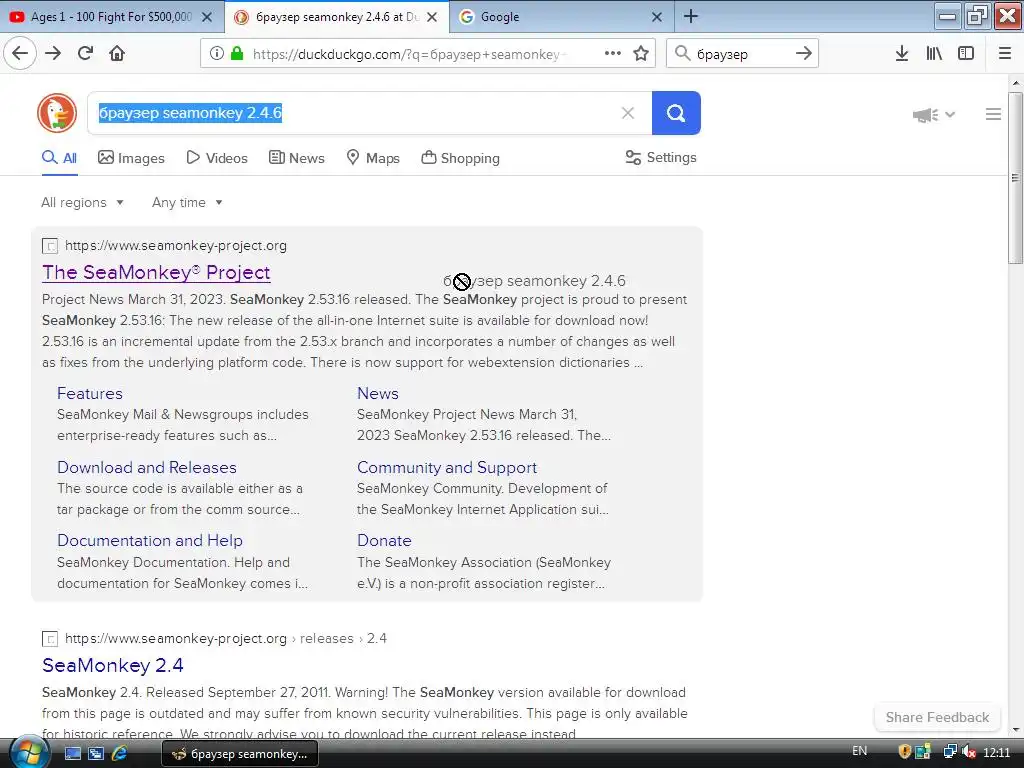The width and height of the screenshot is (1024, 768).
Task: Close the Google tab
Action: (657, 17)
